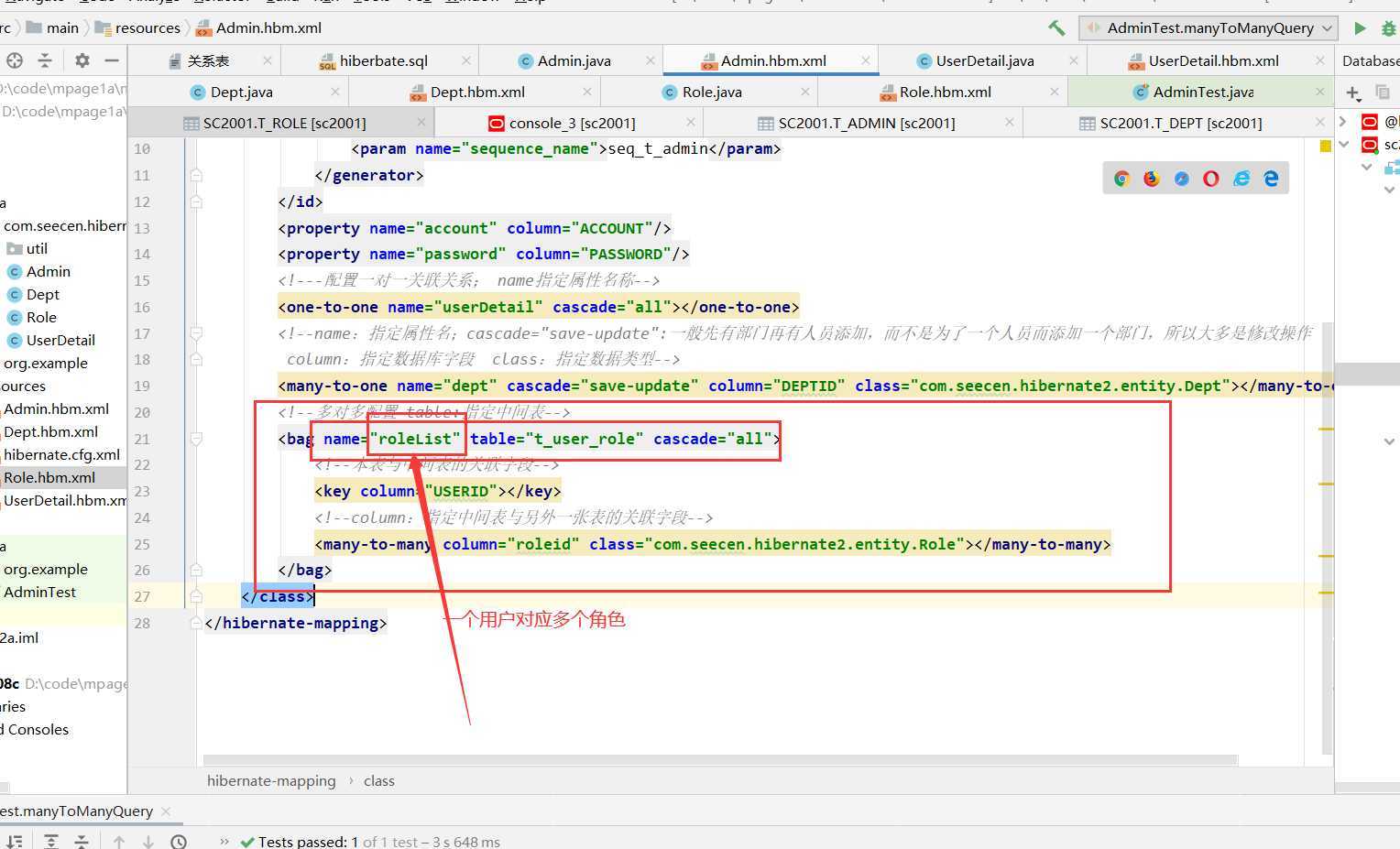Run AdminTest.manyToManyQuery with the green play icon
The width and height of the screenshot is (1400, 849).
(x=1360, y=27)
